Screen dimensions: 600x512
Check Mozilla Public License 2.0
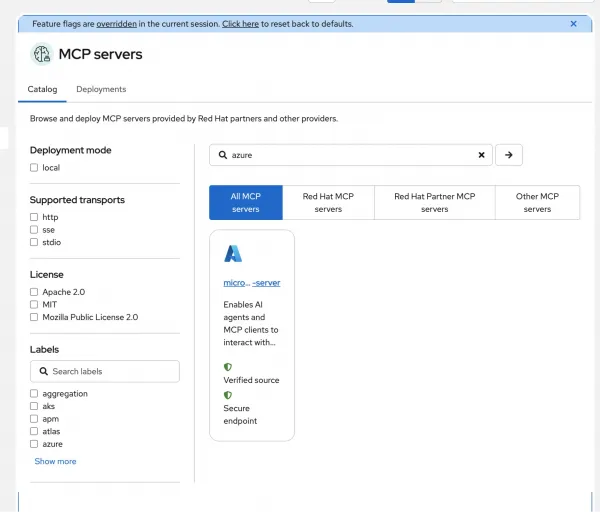point(34,317)
